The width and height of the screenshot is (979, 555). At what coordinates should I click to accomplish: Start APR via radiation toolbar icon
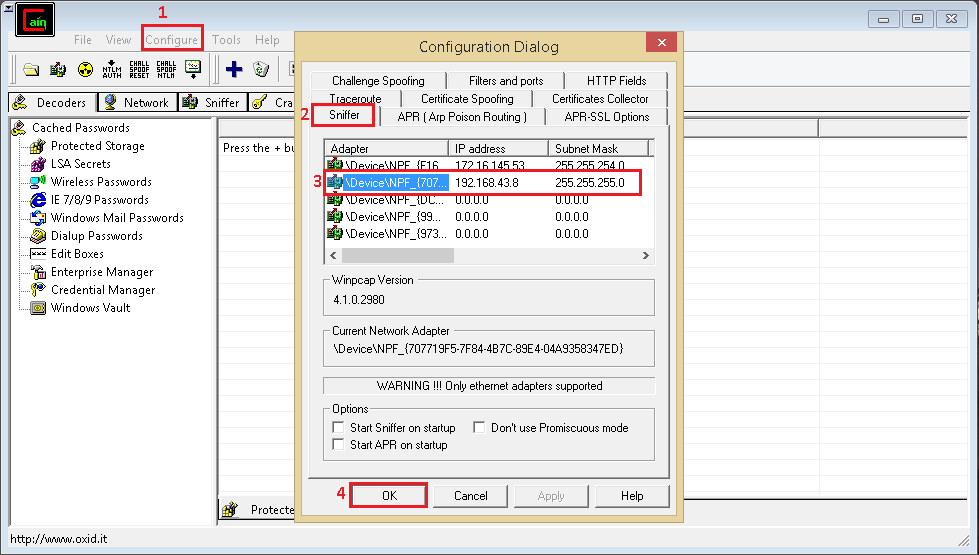[x=86, y=69]
